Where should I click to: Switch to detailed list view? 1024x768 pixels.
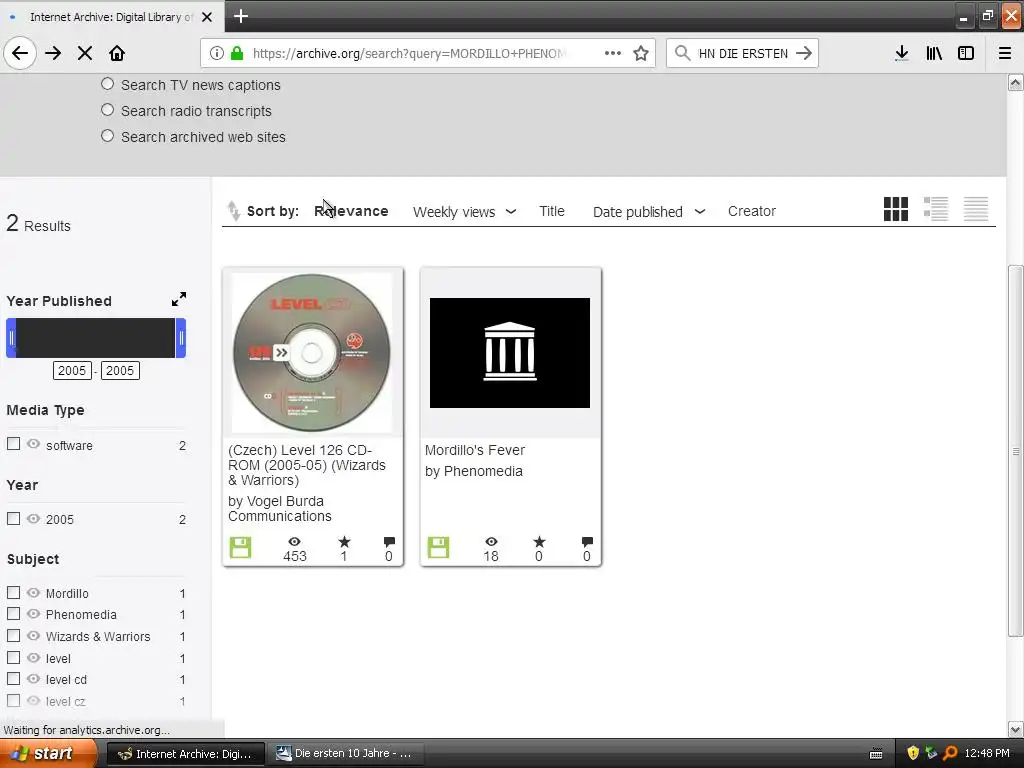[x=936, y=209]
